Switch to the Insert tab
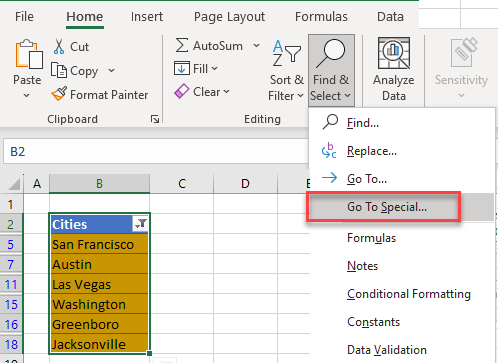498x363 pixels. tap(147, 16)
